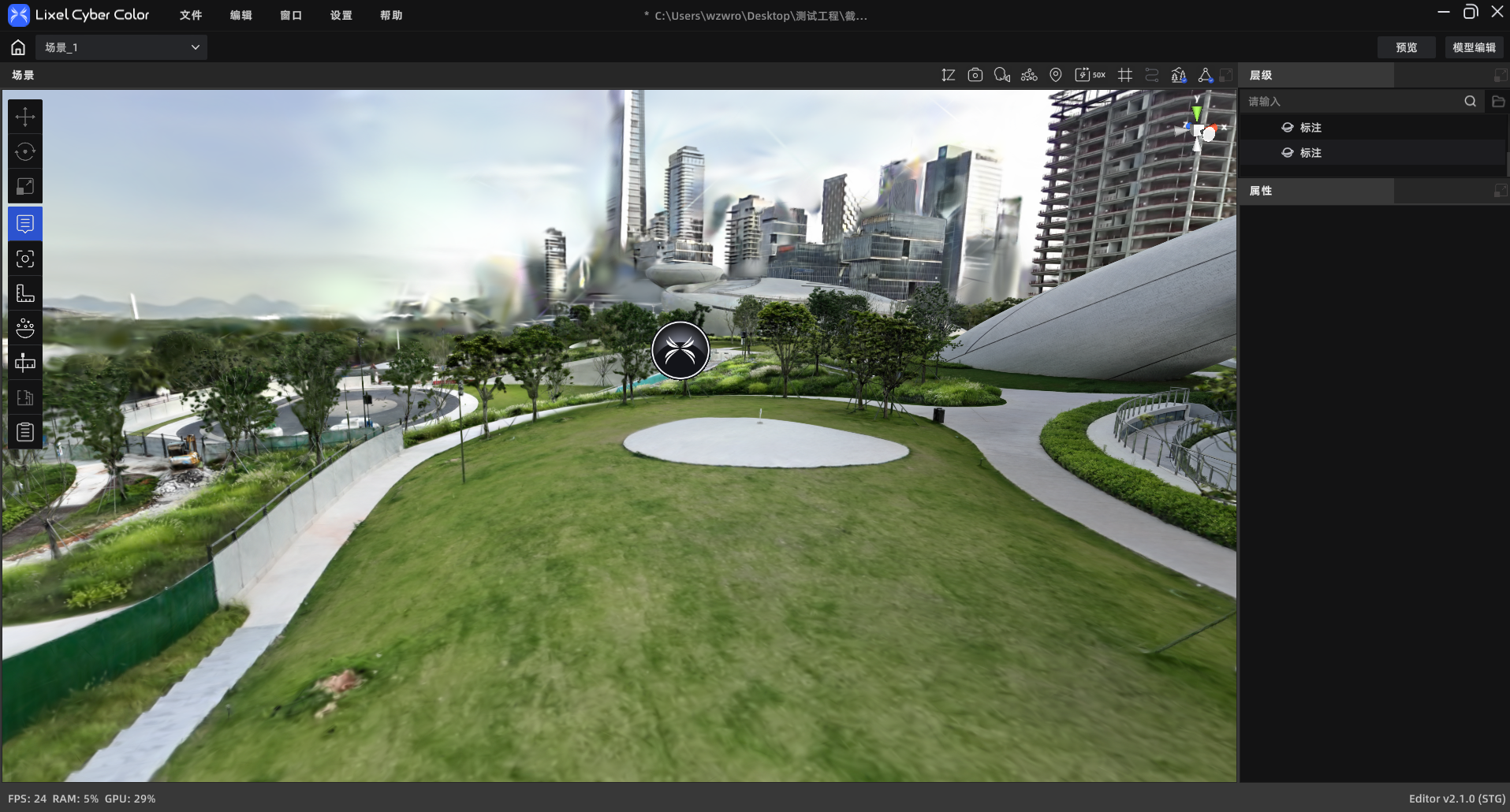Open the 文件 menu
The width and height of the screenshot is (1510, 812).
(191, 15)
